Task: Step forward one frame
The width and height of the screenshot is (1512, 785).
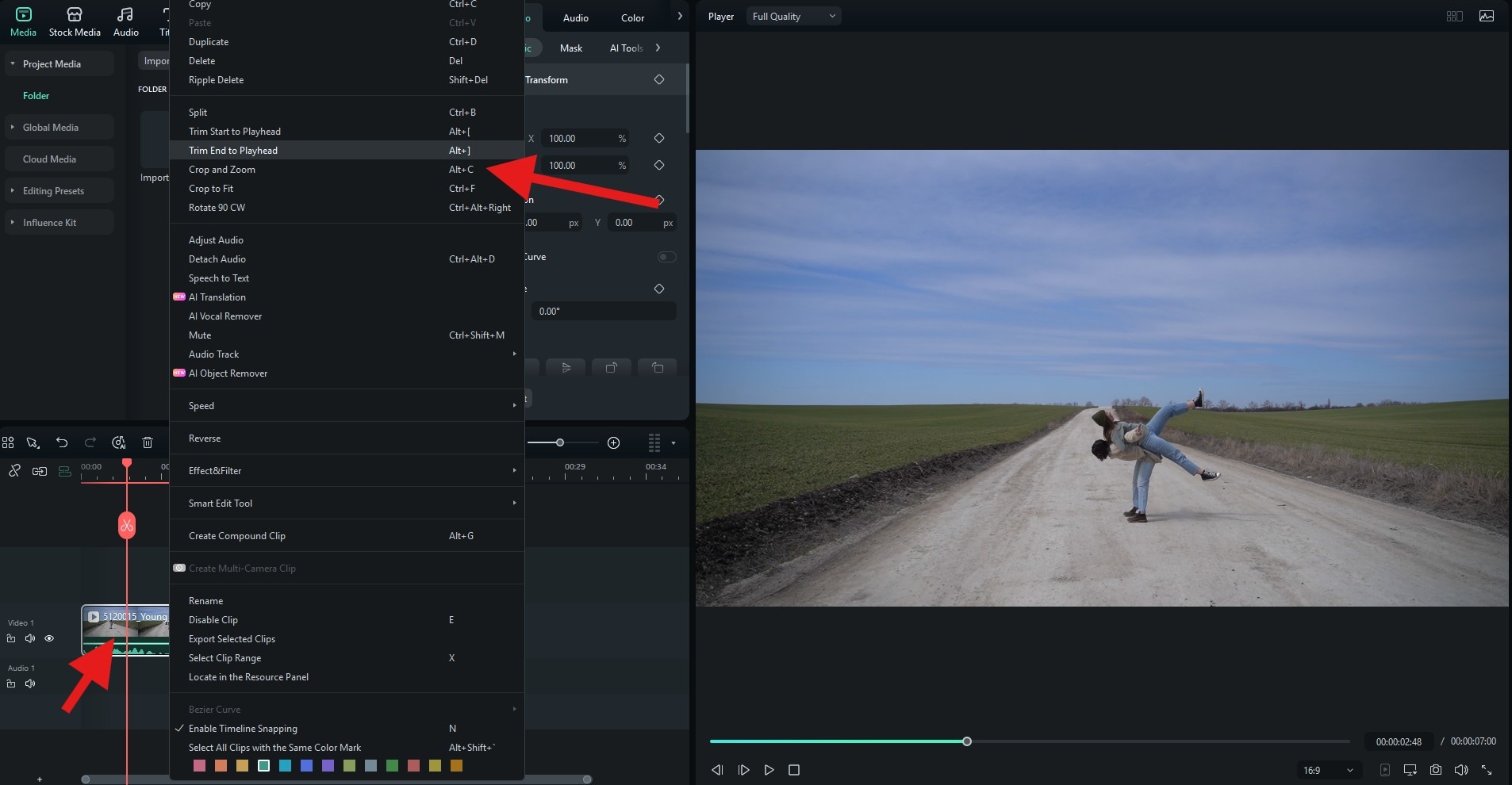Action: tap(743, 770)
